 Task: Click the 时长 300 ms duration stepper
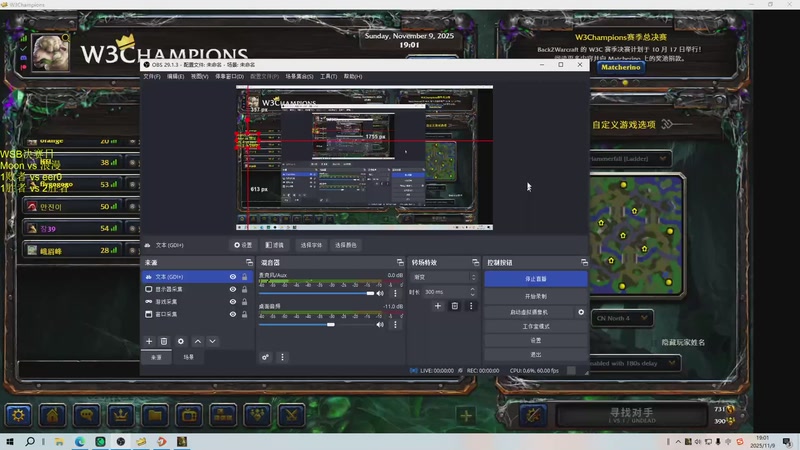pyautogui.click(x=472, y=292)
